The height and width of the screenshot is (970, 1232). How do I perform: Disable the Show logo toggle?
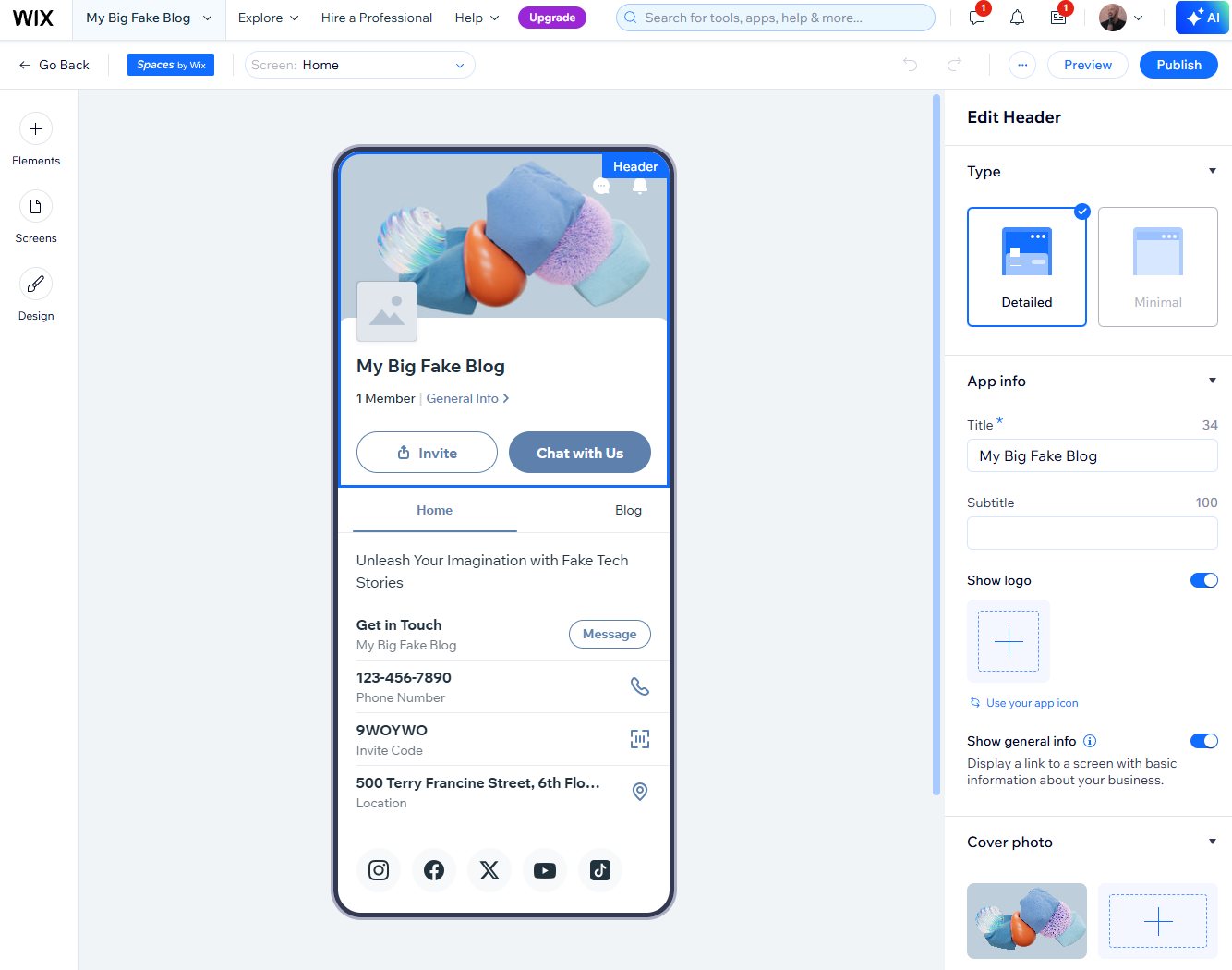click(1204, 580)
